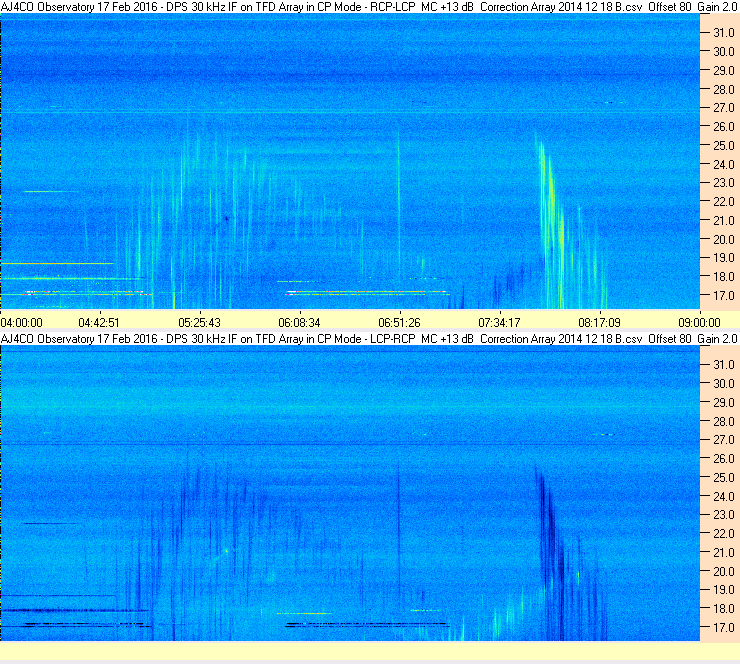Image resolution: width=740 pixels, height=664 pixels.
Task: Click the 18.0 frequency label on RCP-LCP plot
Action: click(x=724, y=277)
